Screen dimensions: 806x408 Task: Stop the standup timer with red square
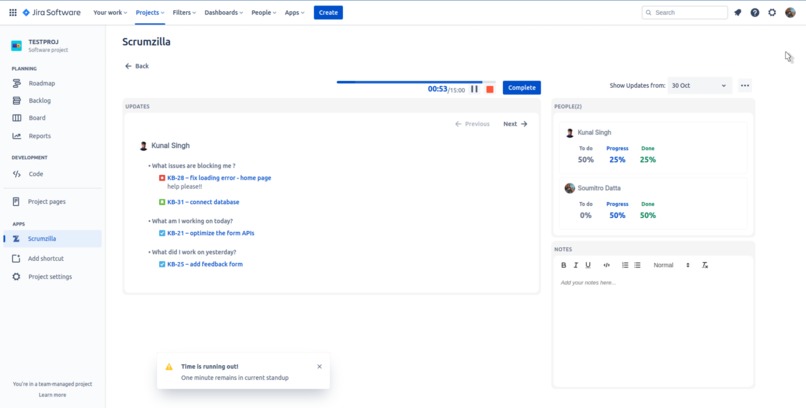pos(490,89)
